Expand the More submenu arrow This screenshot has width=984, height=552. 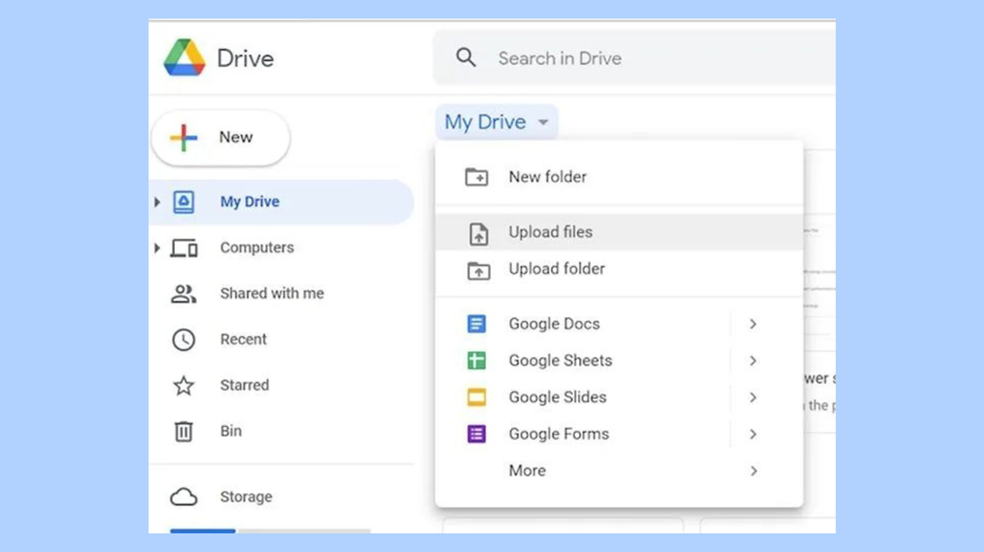coord(753,471)
